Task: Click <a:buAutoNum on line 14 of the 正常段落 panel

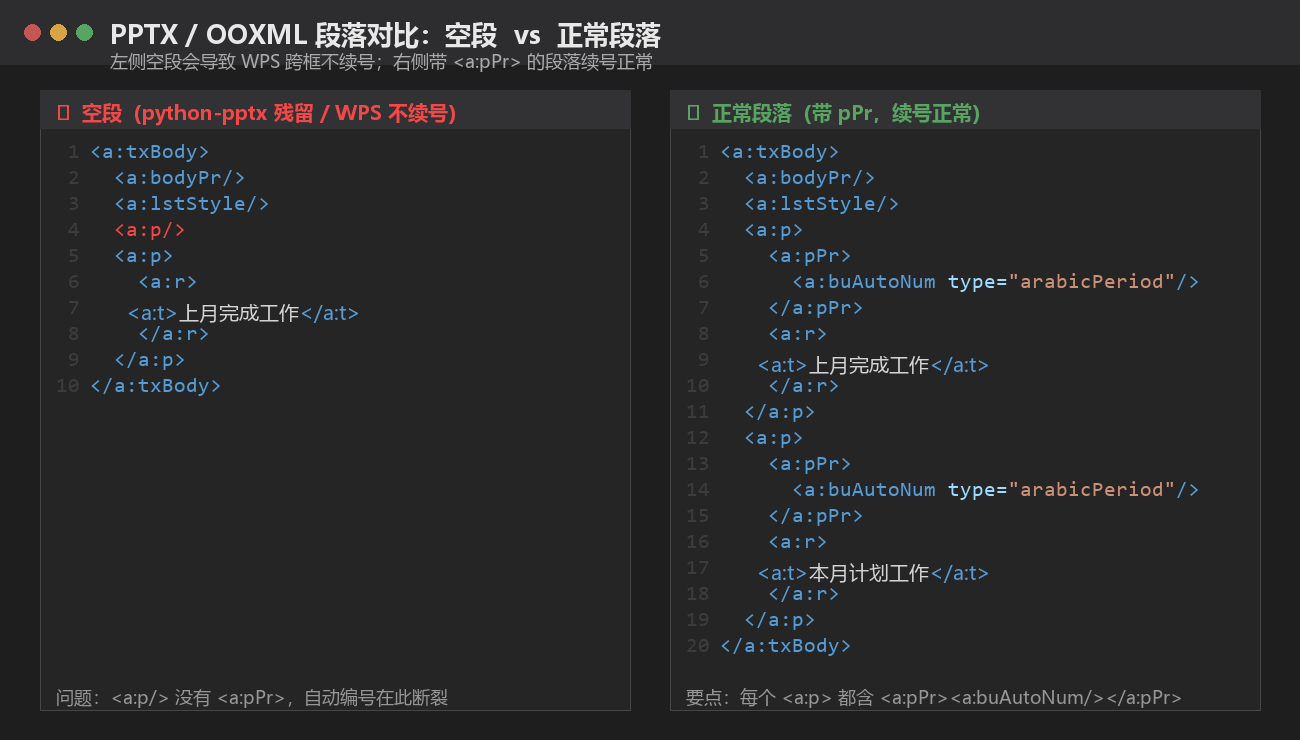Action: tap(864, 490)
